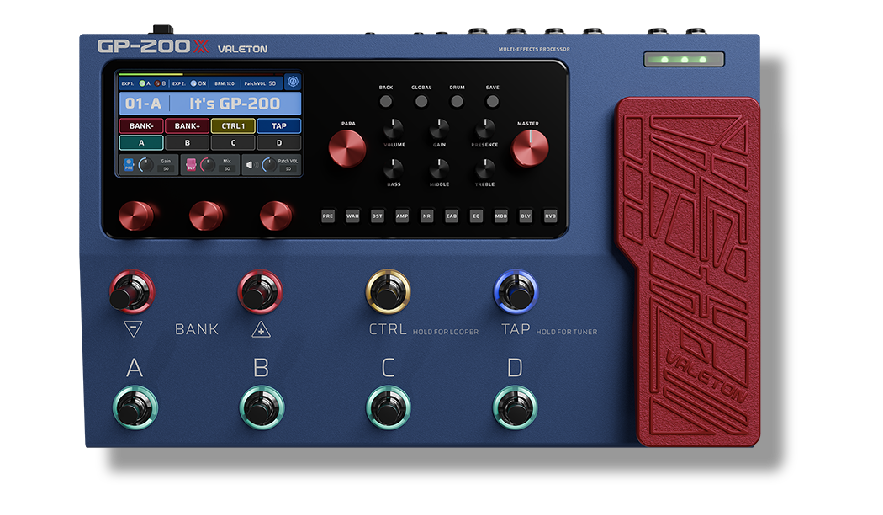
Task: Tap the patch name "It's GP-200"
Action: (x=235, y=104)
